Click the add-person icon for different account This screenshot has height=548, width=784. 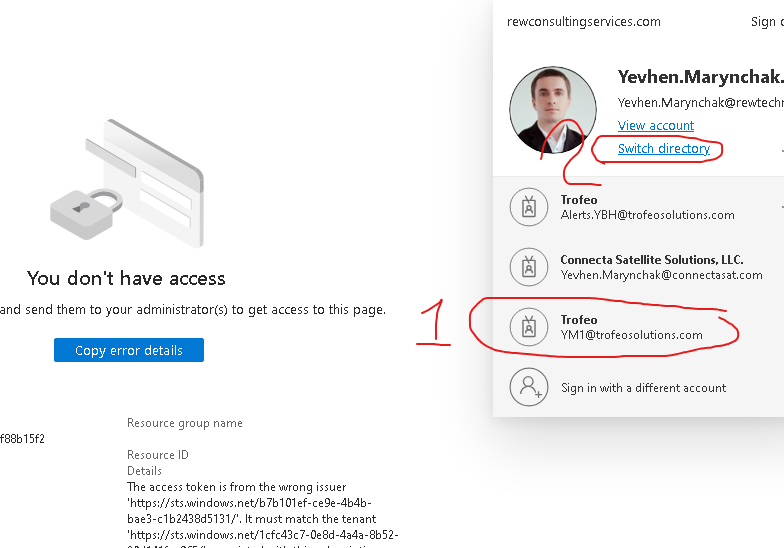pos(529,387)
